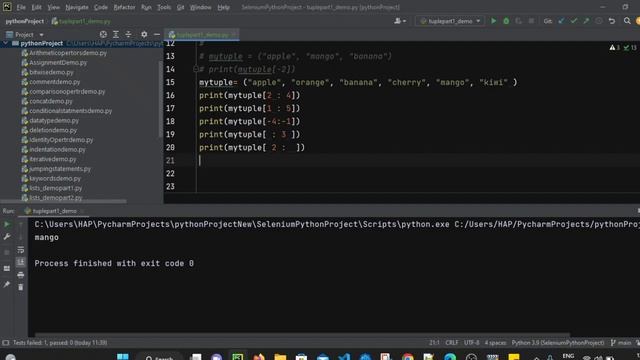The height and width of the screenshot is (360, 640).
Task: Push changes with the Git arrow icon
Action: point(586,21)
